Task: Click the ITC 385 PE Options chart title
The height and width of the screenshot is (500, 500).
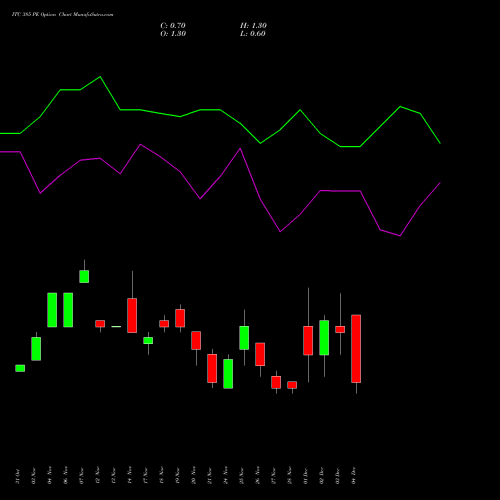Action: coord(62,14)
